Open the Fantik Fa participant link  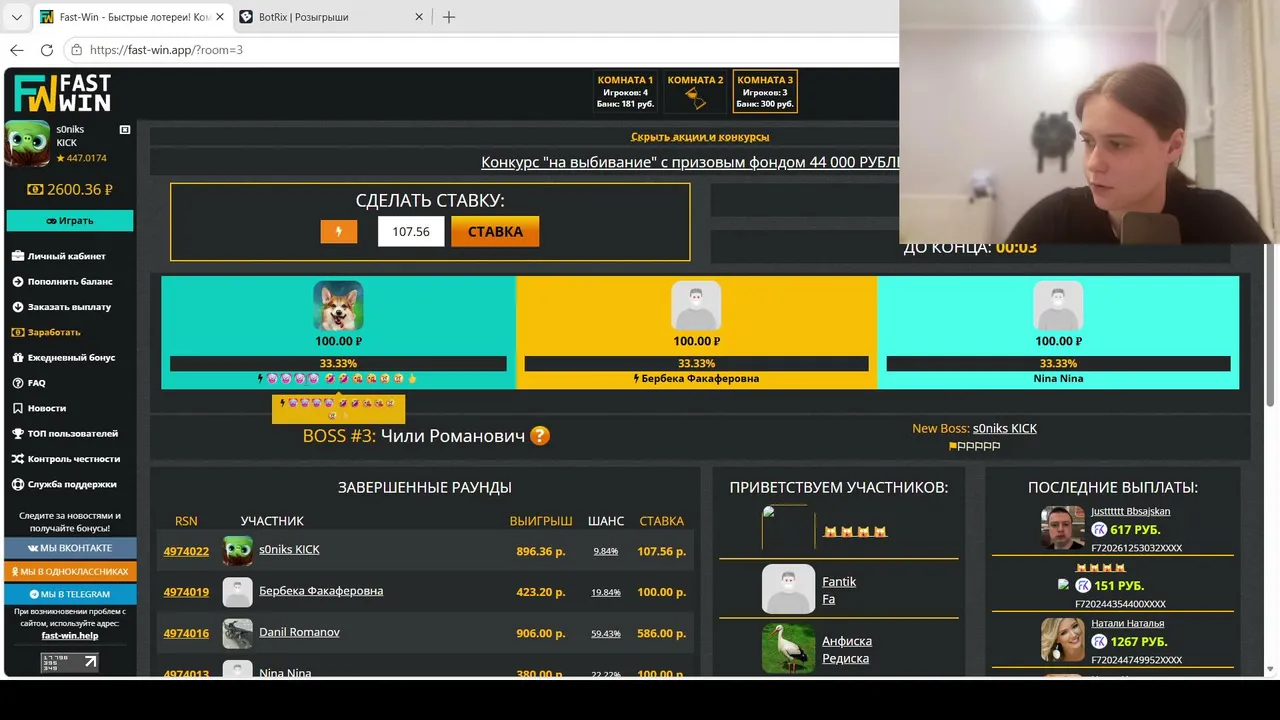point(839,590)
